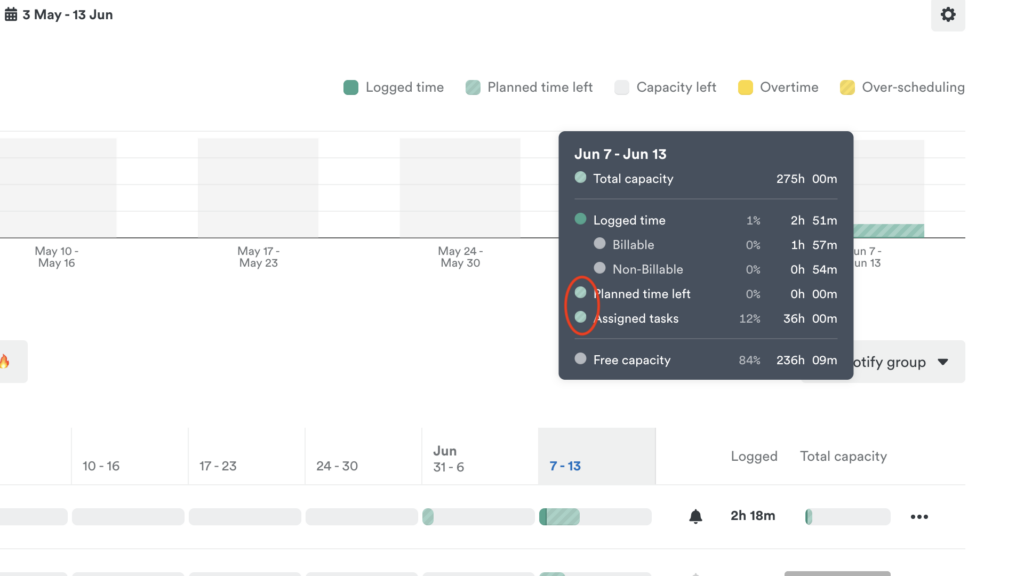The height and width of the screenshot is (576, 1024).
Task: Click the May 24 - May 30 chart bar
Action: coord(460,187)
